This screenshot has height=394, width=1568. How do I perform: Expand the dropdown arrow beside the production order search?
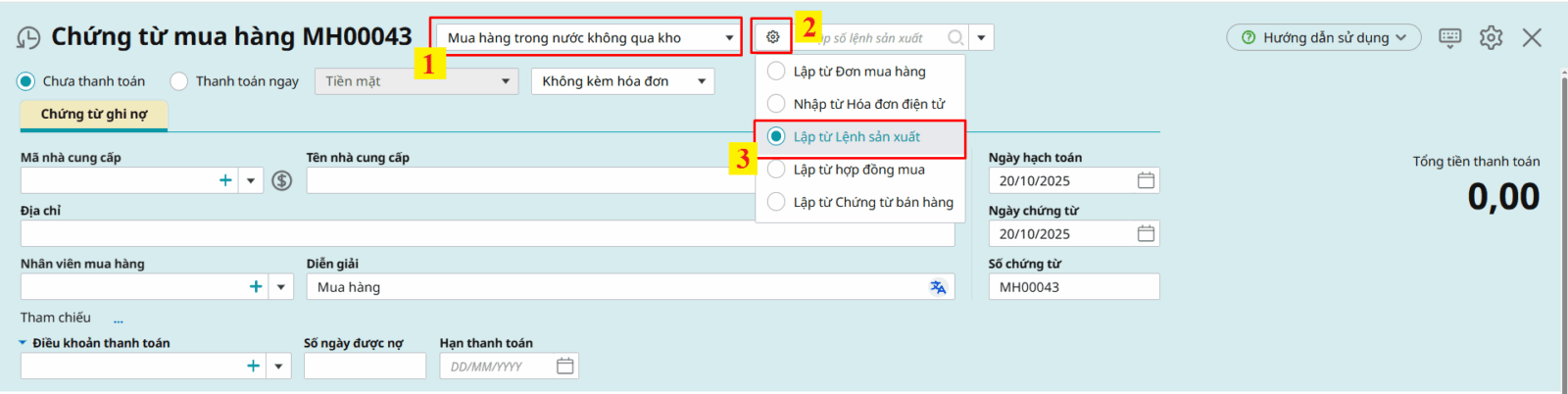pos(981,37)
